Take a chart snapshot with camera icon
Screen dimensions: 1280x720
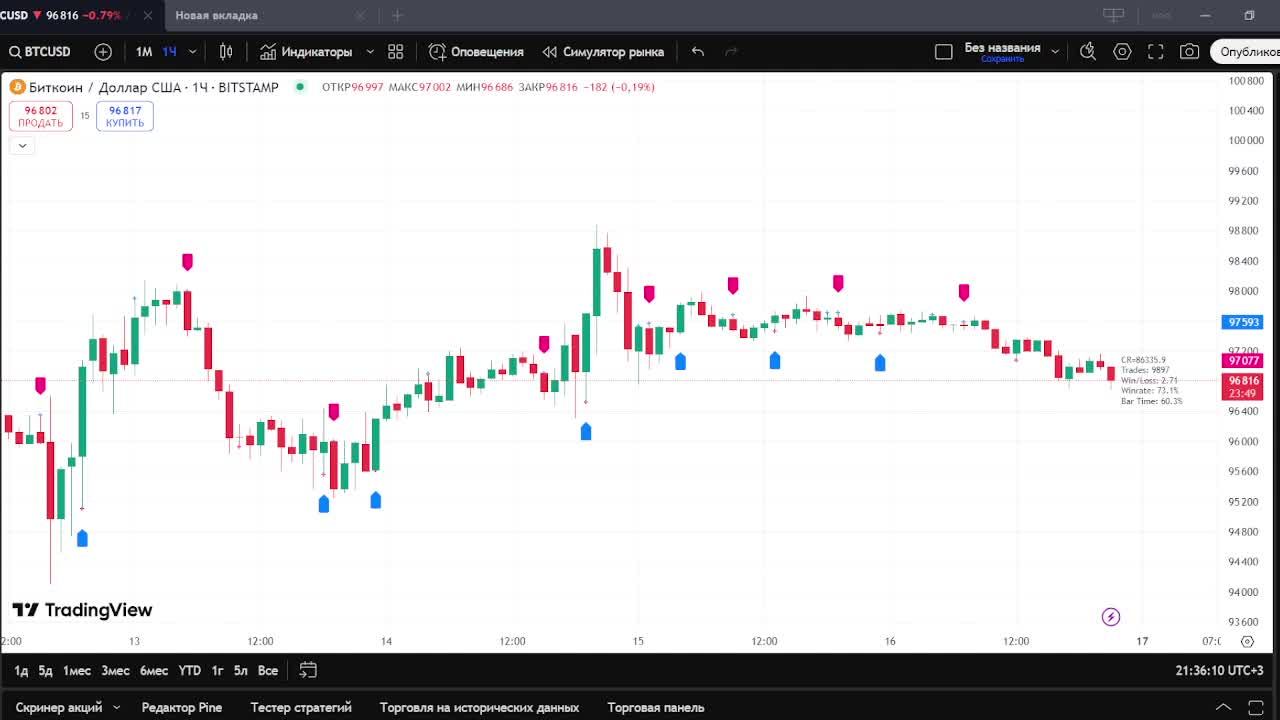[1189, 52]
